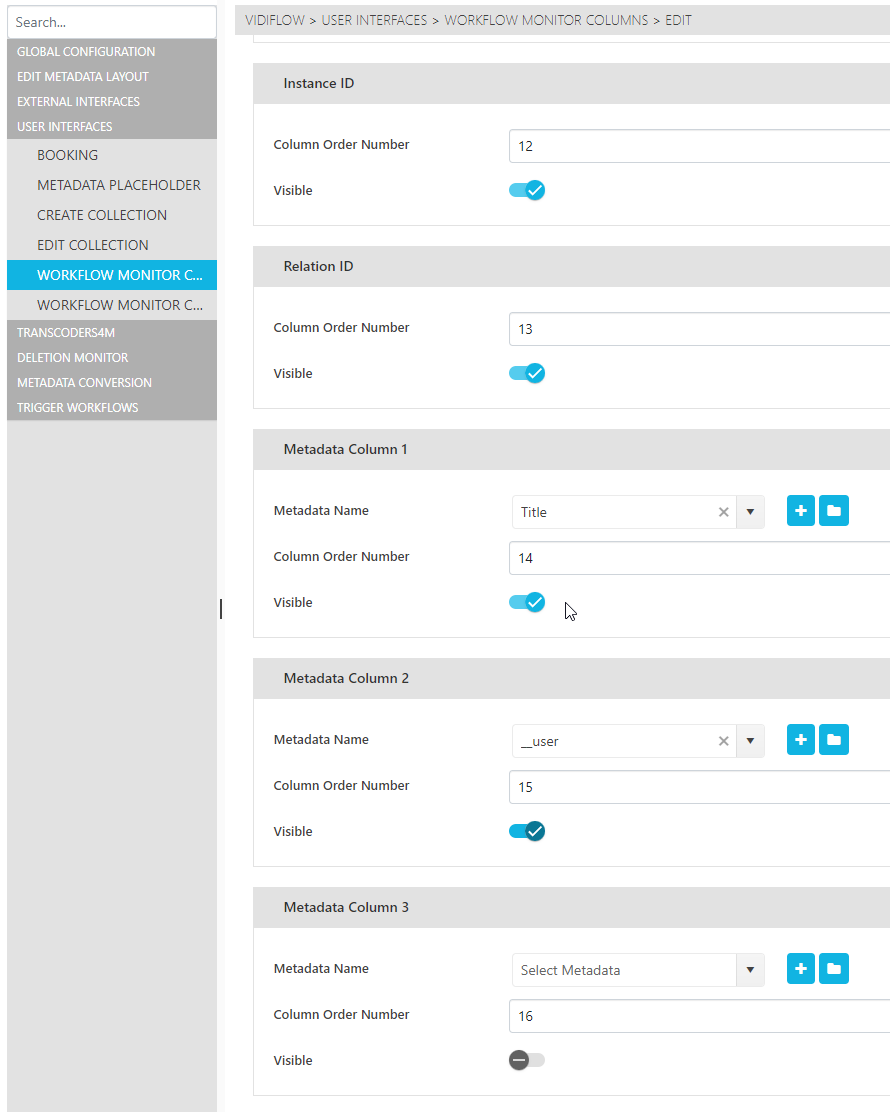Clear the Title metadata selection
This screenshot has height=1112, width=890.
[723, 512]
